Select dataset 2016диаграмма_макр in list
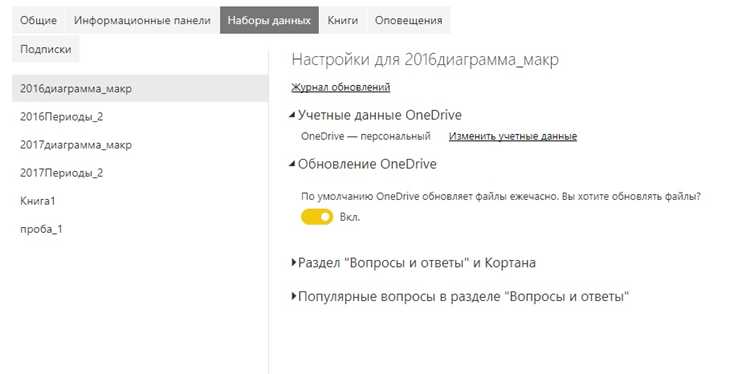 pos(140,88)
